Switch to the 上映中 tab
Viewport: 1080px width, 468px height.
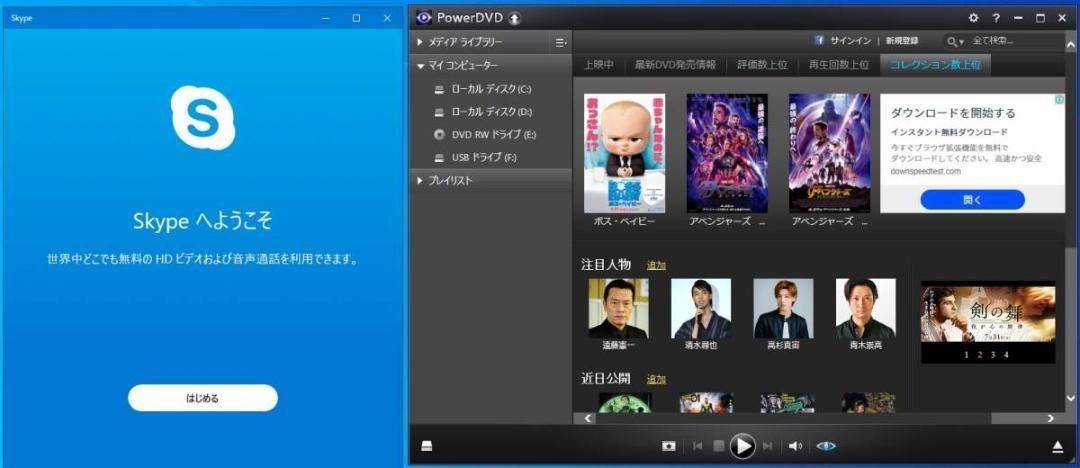click(599, 65)
